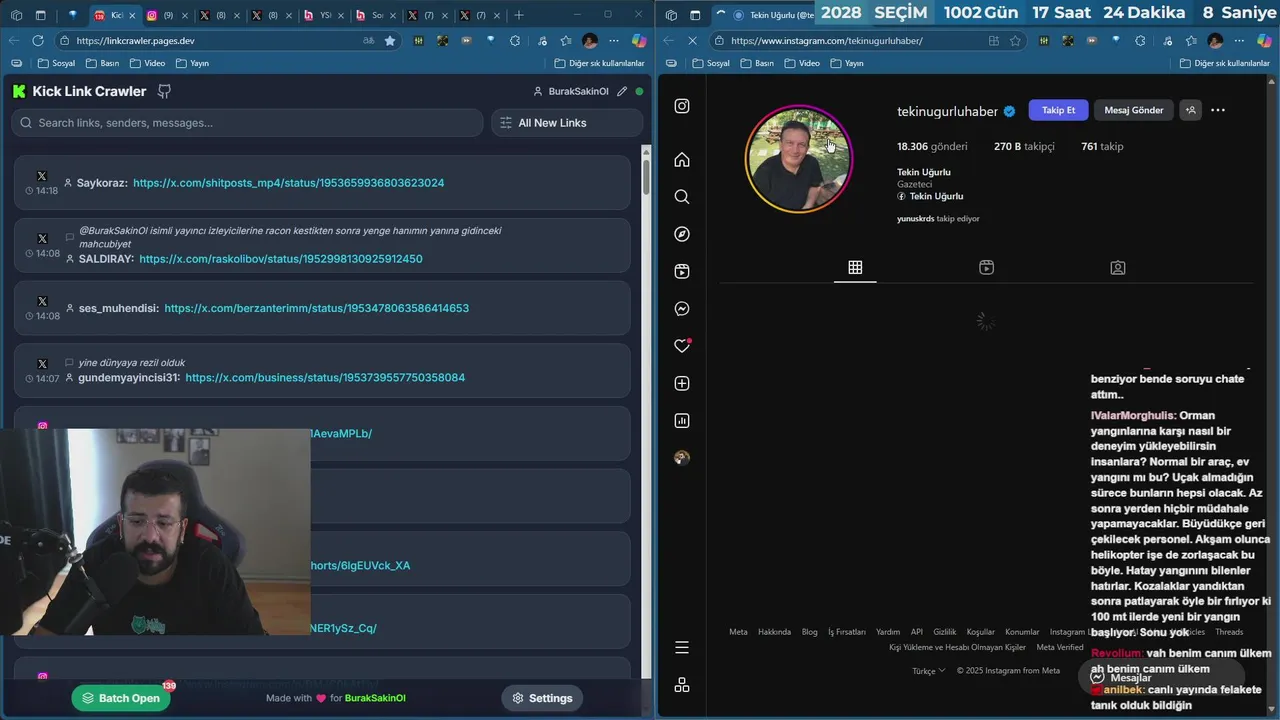Click the Gizlilik footer link
The width and height of the screenshot is (1280, 720).
[x=945, y=632]
